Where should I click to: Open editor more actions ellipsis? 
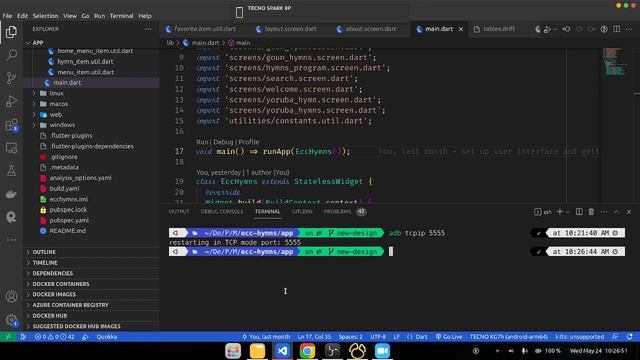click(629, 29)
